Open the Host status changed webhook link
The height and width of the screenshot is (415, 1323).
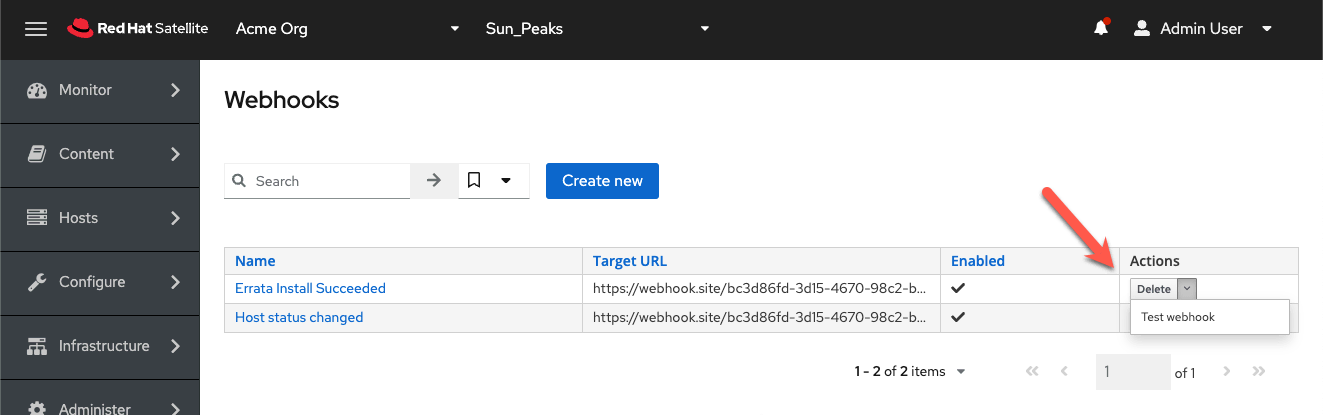tap(299, 318)
